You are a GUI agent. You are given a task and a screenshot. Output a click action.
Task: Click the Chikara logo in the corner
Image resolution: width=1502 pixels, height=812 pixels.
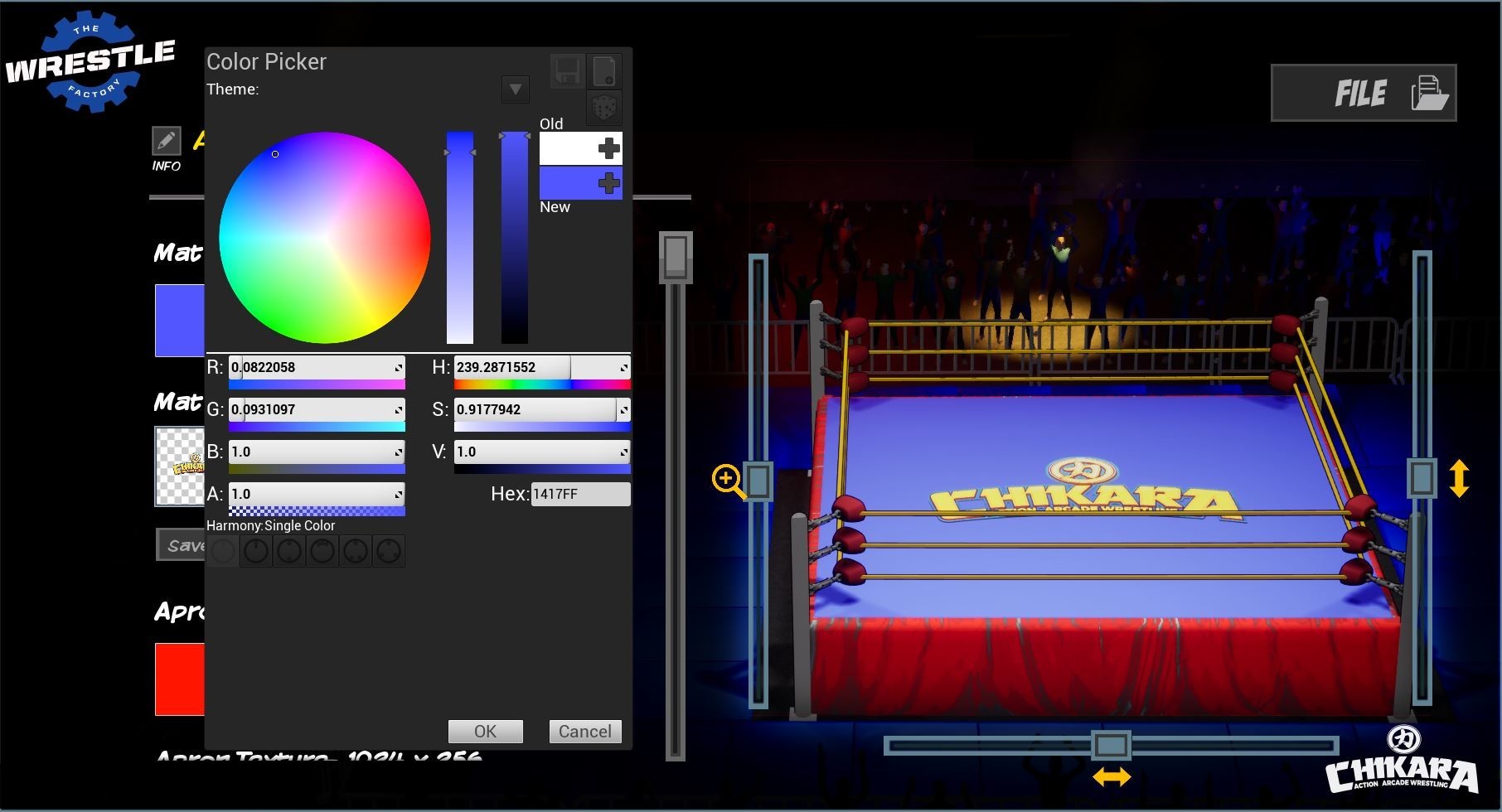point(1402,760)
